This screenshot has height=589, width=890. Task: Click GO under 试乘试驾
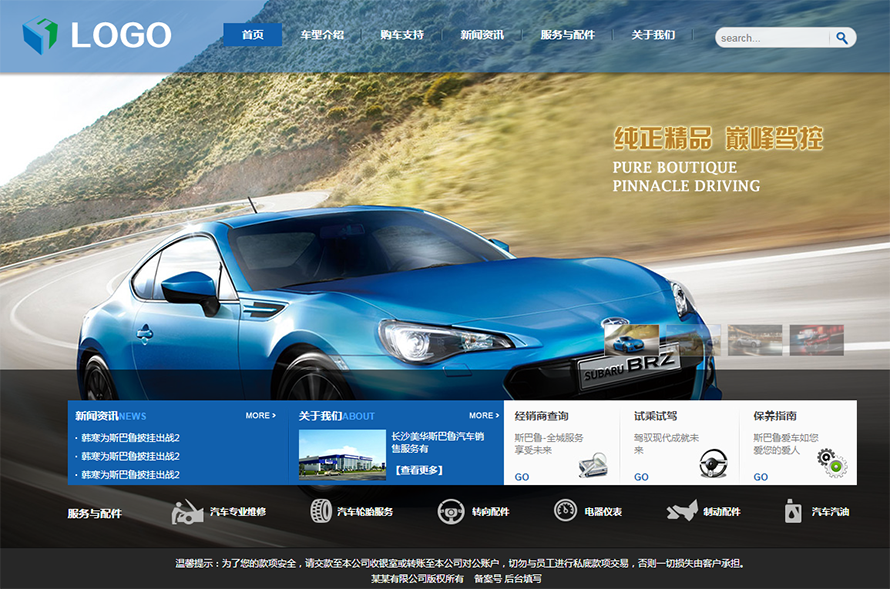pos(641,477)
